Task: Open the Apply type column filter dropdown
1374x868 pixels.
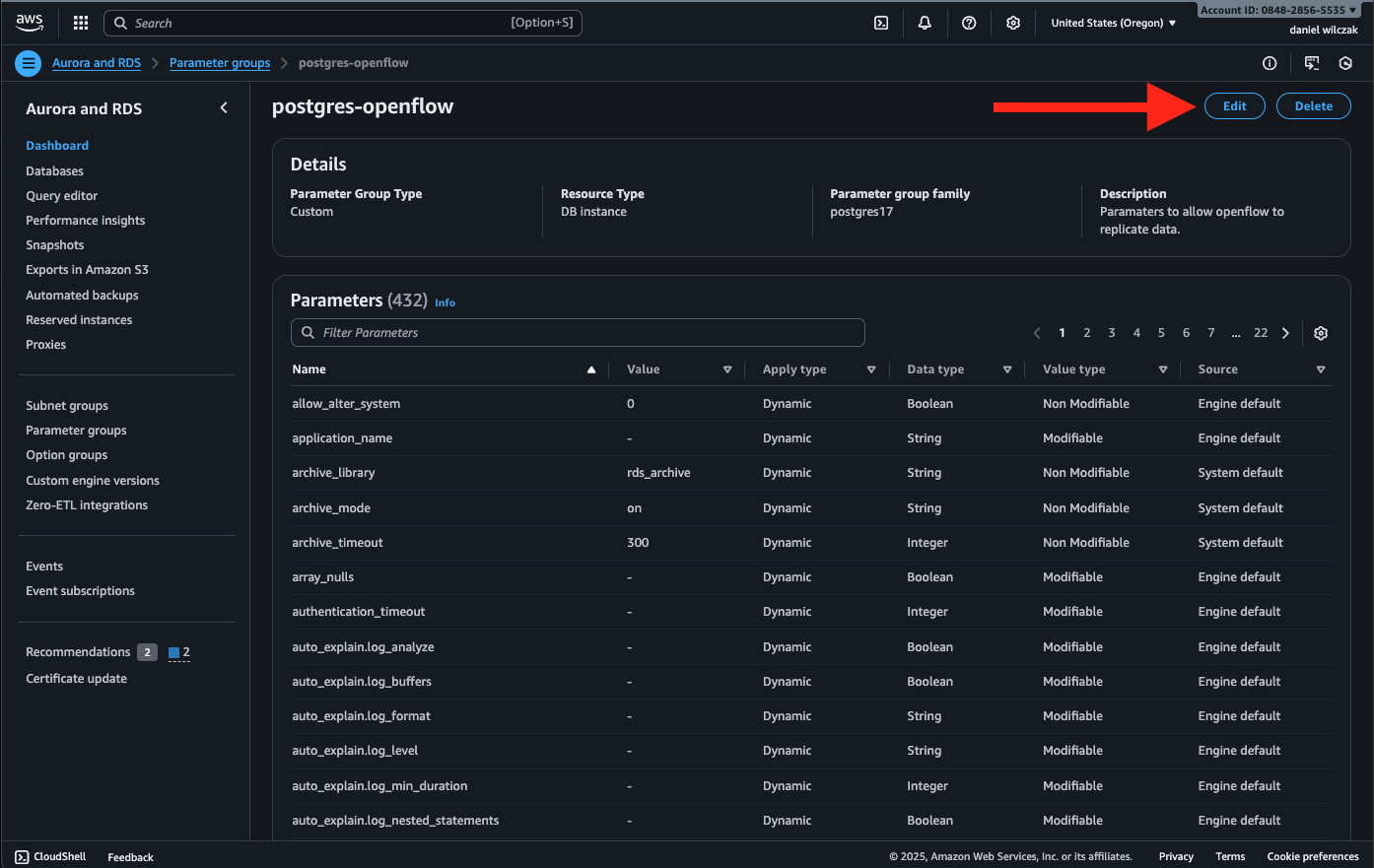Action: tap(871, 369)
